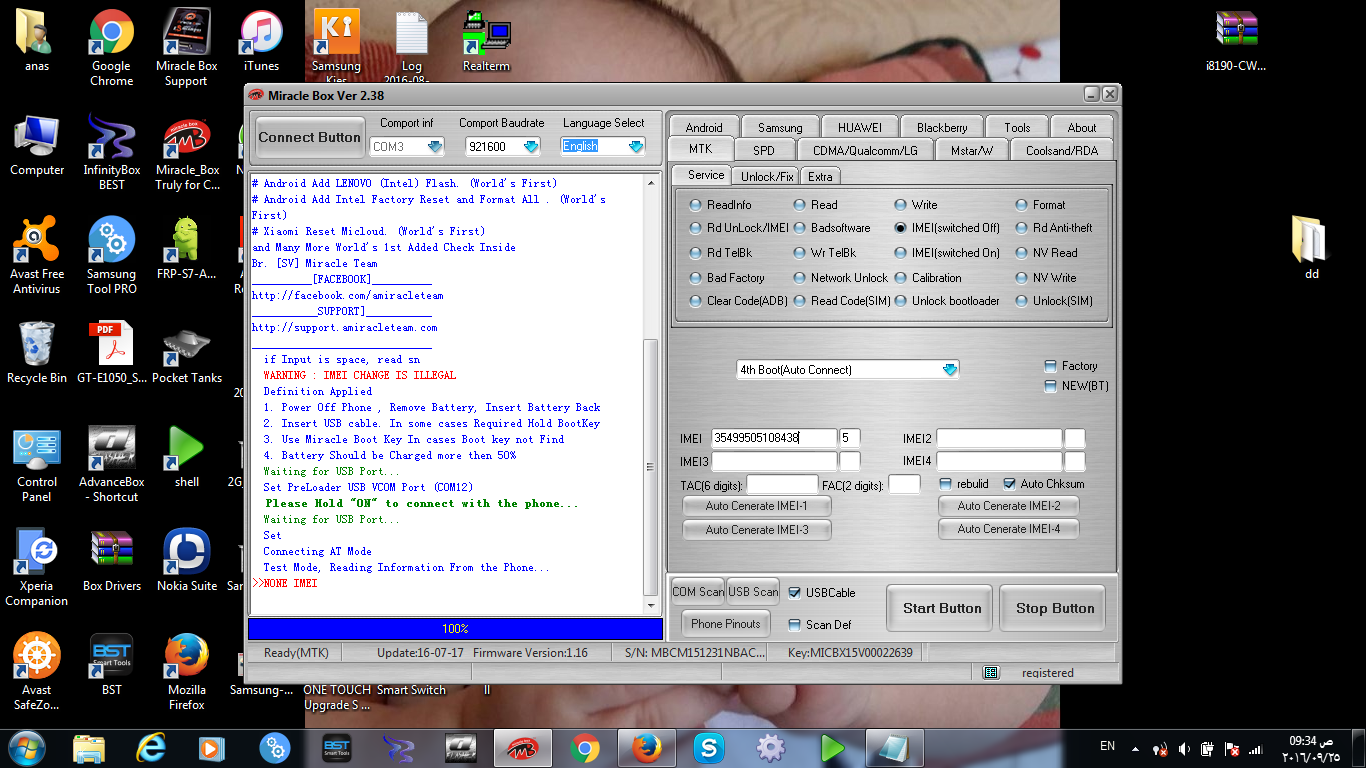Viewport: 1366px width, 768px height.
Task: Open the GT-E1050 PDF file icon
Action: (x=111, y=352)
